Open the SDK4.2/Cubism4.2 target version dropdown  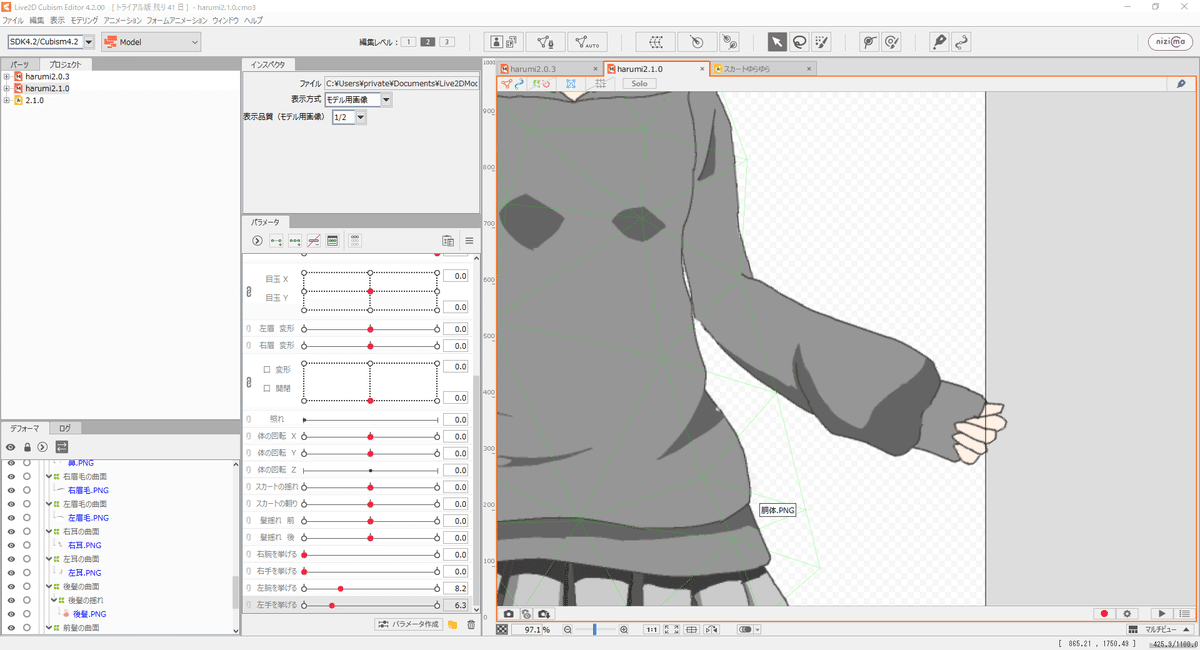pos(51,42)
